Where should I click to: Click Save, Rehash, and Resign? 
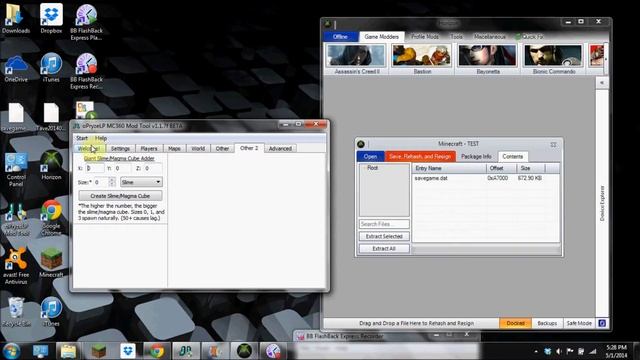tap(420, 157)
